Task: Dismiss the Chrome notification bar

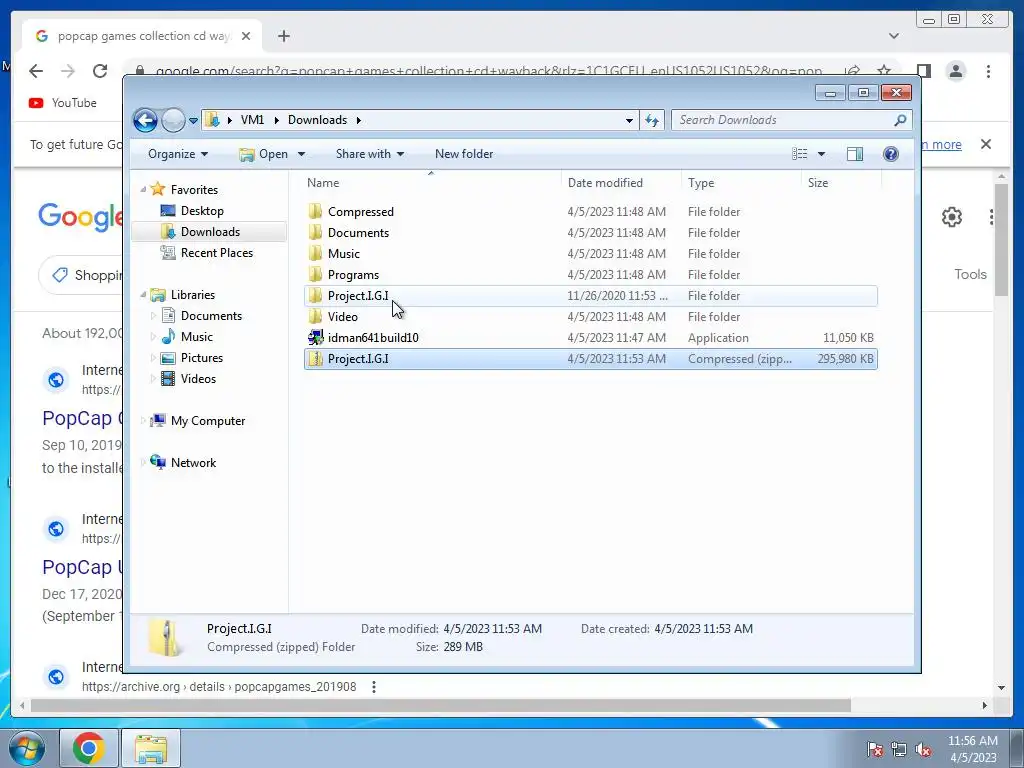Action: 985,144
